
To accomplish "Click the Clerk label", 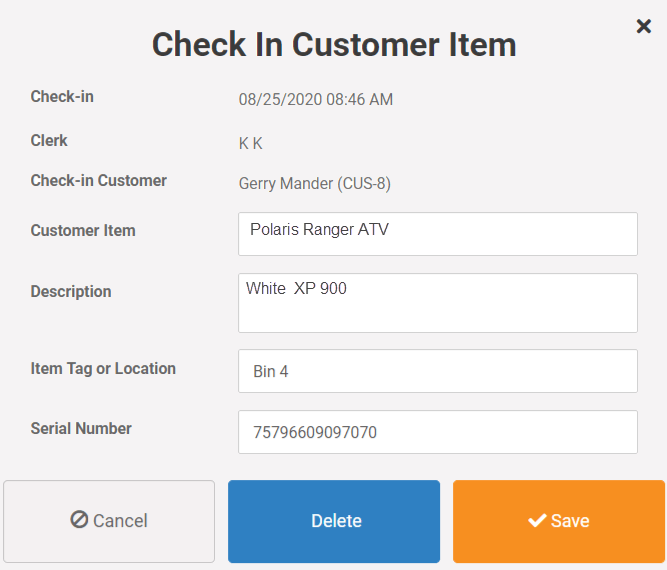I will [x=49, y=140].
